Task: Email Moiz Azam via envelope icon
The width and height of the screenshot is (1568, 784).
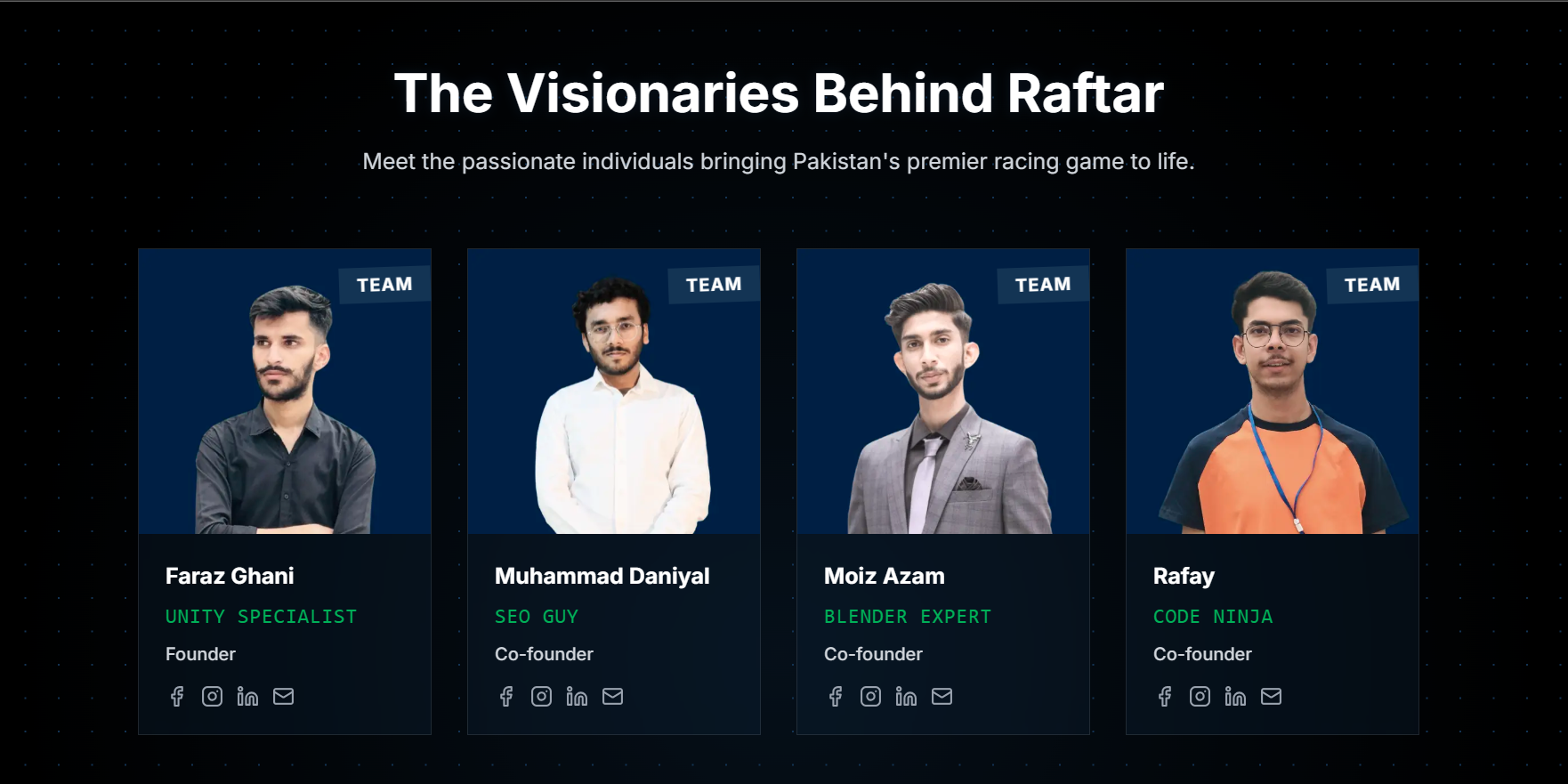Action: pyautogui.click(x=942, y=697)
